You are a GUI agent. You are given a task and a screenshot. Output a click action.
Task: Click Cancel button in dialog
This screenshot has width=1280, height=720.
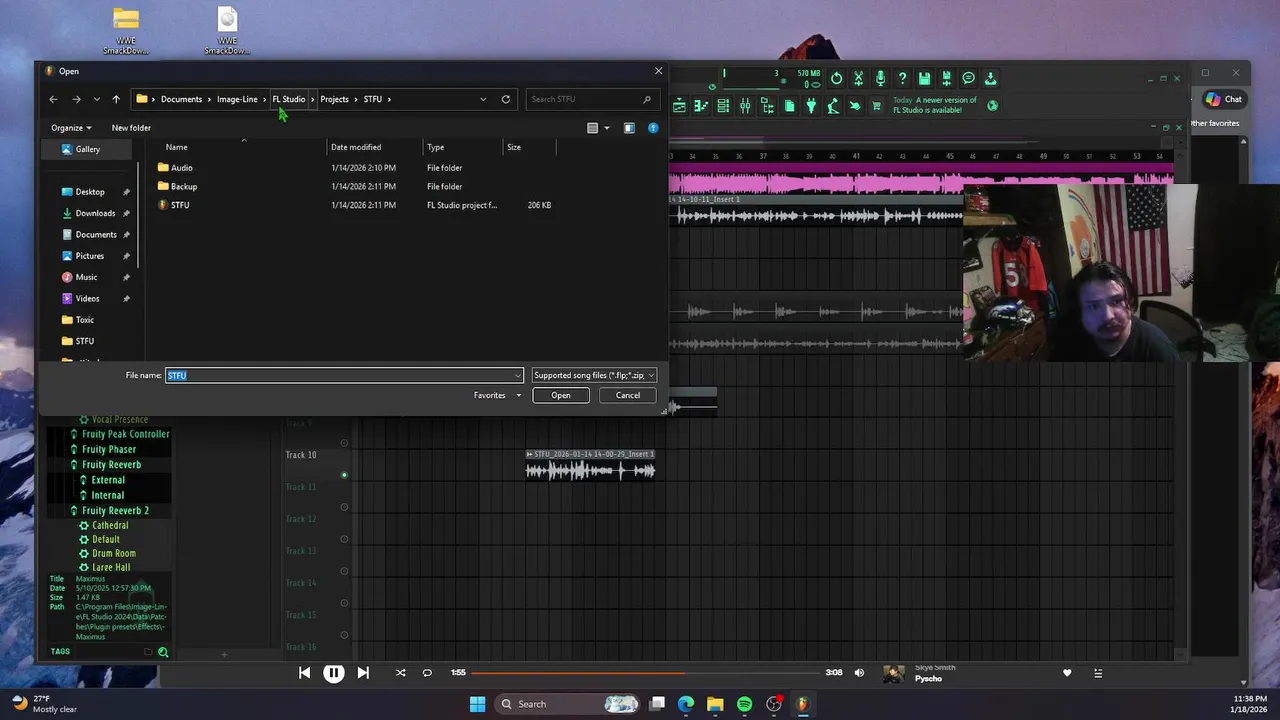point(628,395)
